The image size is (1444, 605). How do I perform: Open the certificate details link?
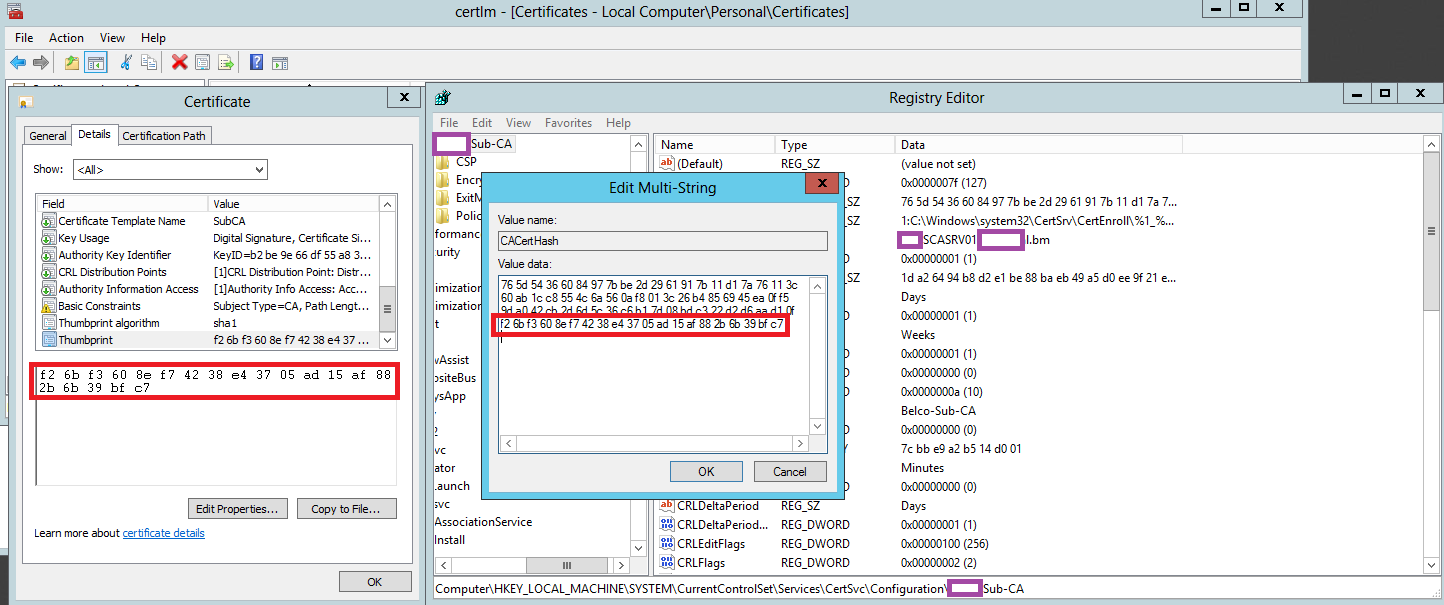[x=163, y=533]
